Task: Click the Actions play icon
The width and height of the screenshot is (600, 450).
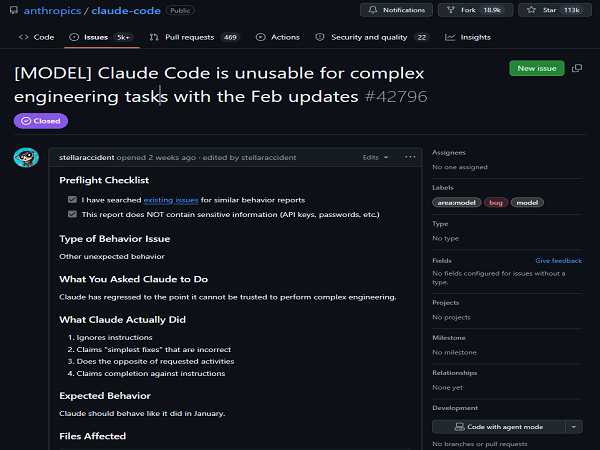Action: pos(261,37)
